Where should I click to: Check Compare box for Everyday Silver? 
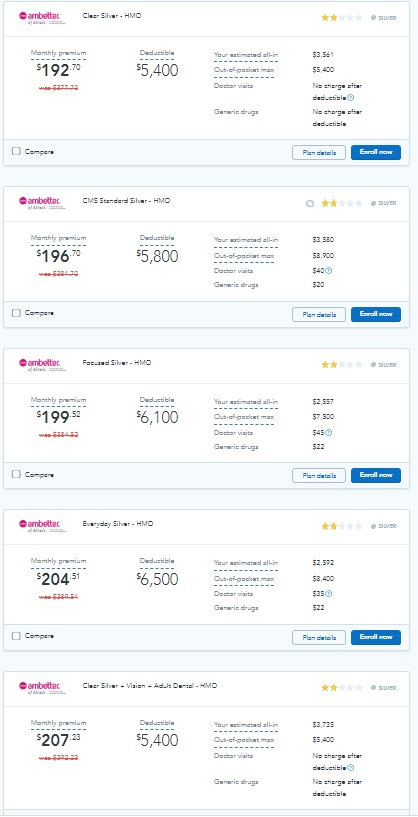pyautogui.click(x=16, y=636)
